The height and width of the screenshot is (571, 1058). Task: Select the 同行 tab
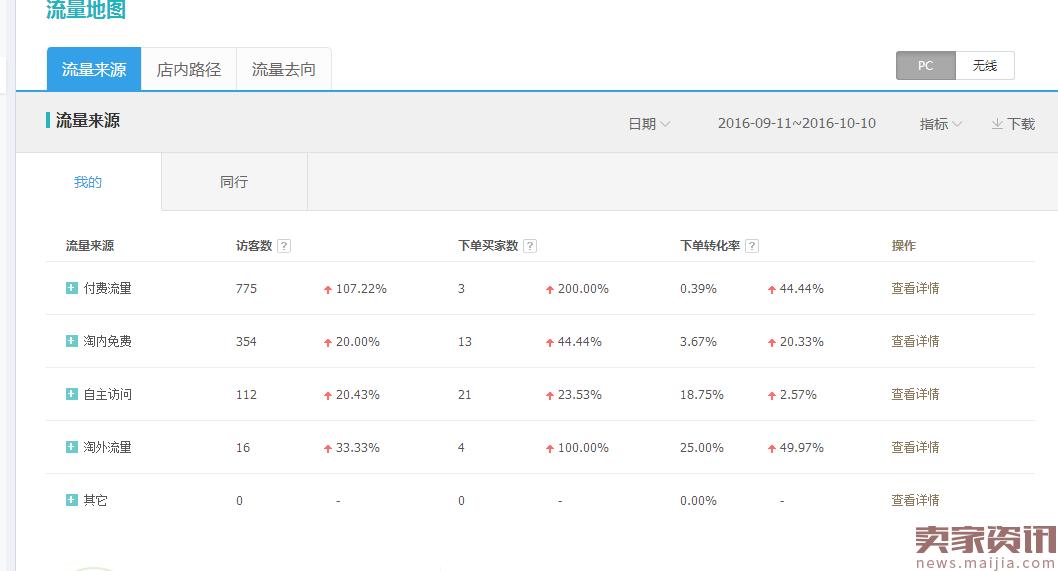tap(234, 182)
